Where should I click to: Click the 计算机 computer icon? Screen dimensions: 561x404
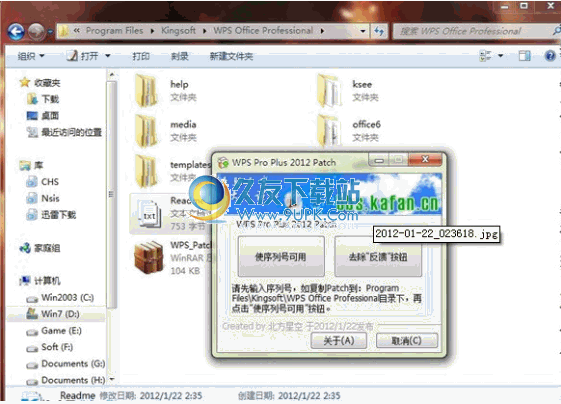pyautogui.click(x=25, y=281)
